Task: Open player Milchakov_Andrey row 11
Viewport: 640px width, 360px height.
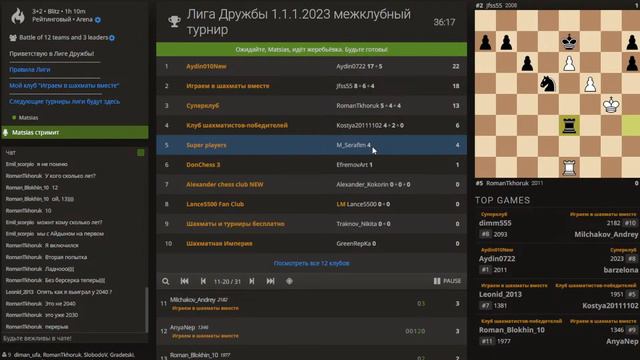Action: 311,304
